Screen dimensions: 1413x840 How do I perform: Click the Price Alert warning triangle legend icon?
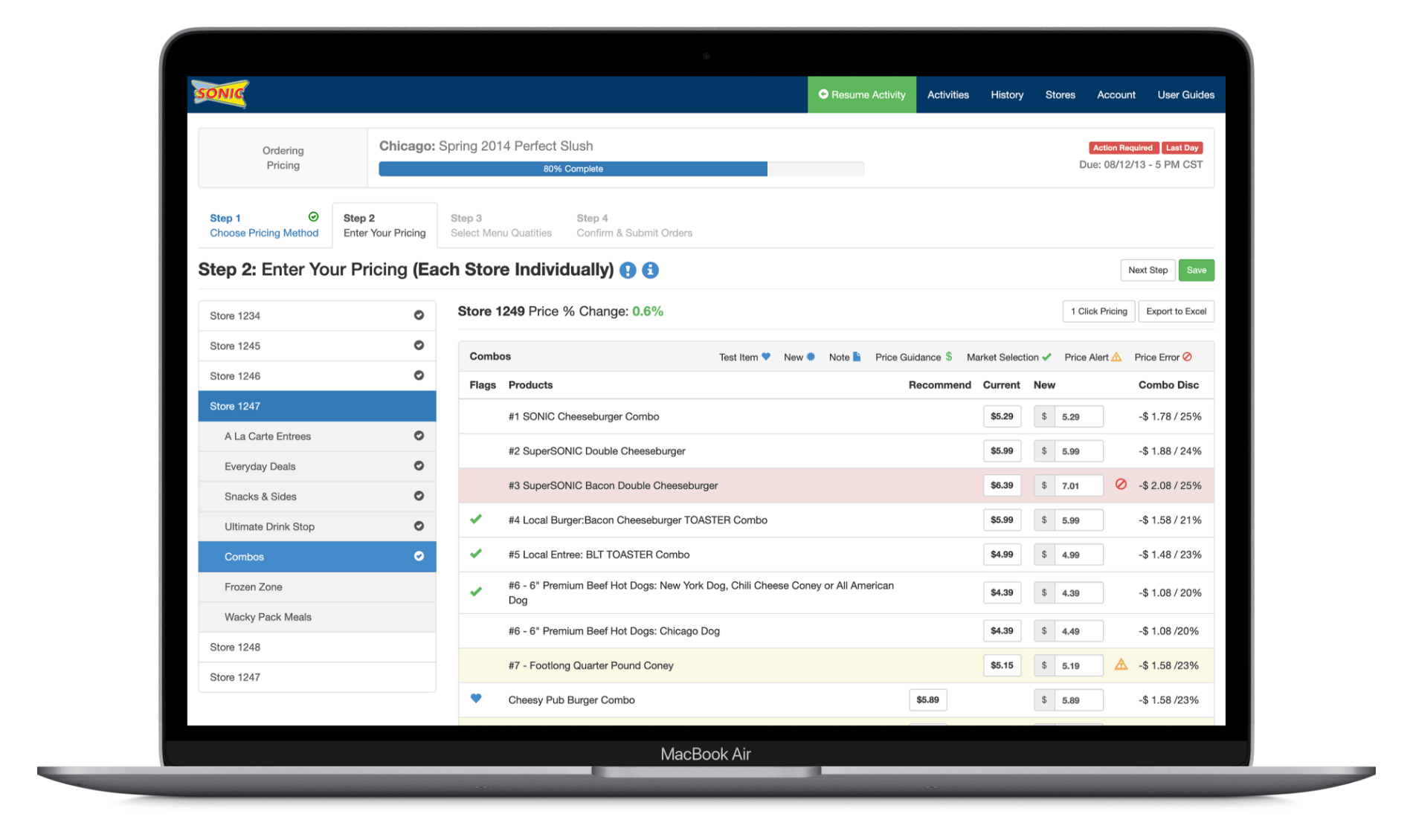1116,357
